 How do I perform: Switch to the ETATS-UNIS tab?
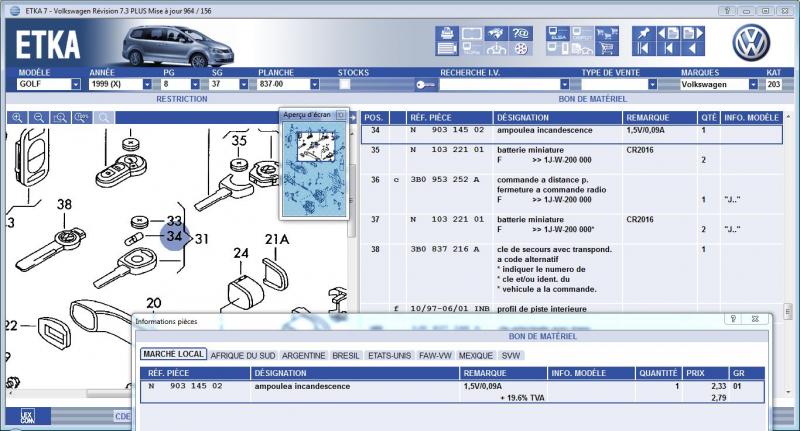389,356
